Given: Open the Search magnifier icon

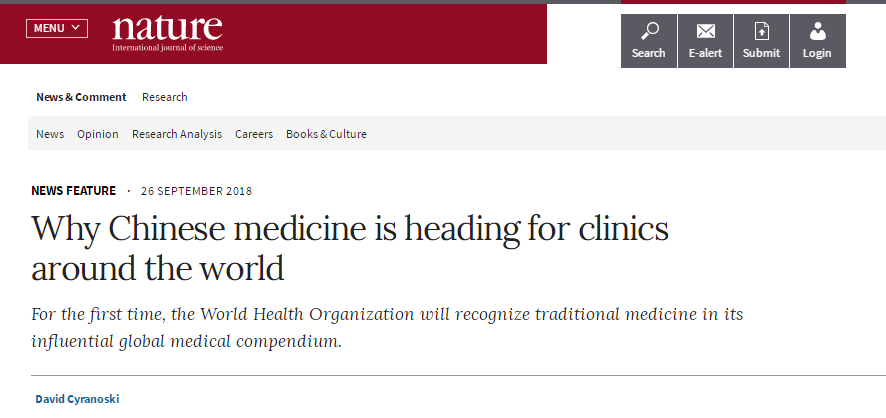Looking at the screenshot, I should tap(649, 31).
